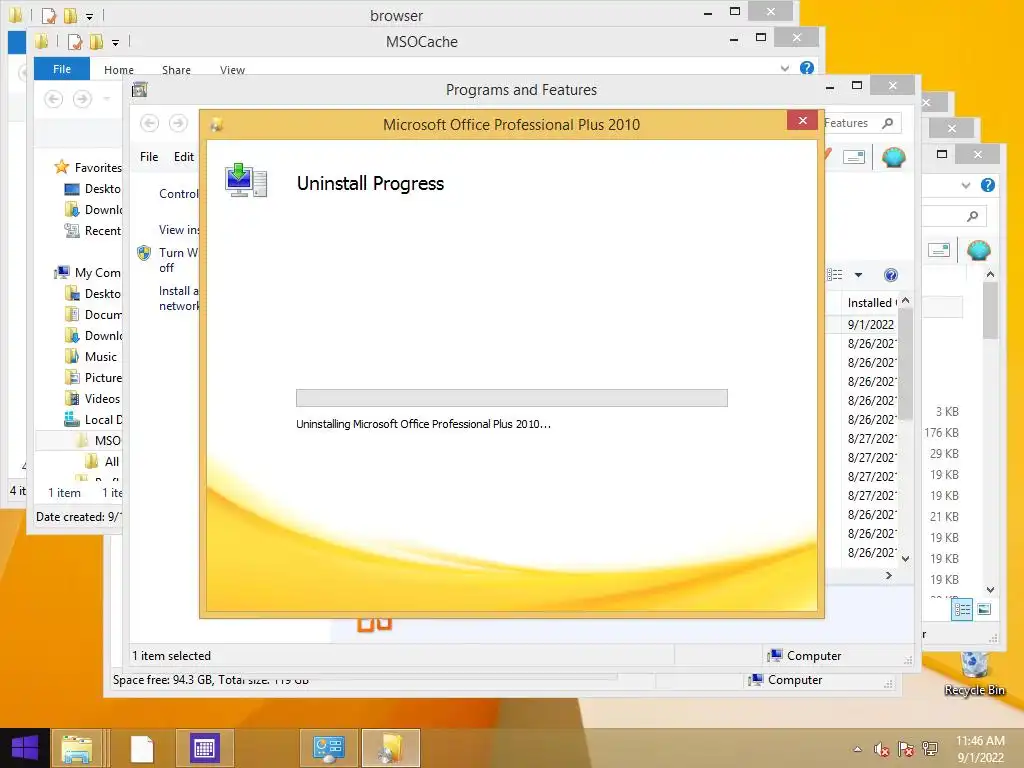Viewport: 1024px width, 768px height.
Task: Click the Programs and Features title icon
Action: (x=140, y=89)
